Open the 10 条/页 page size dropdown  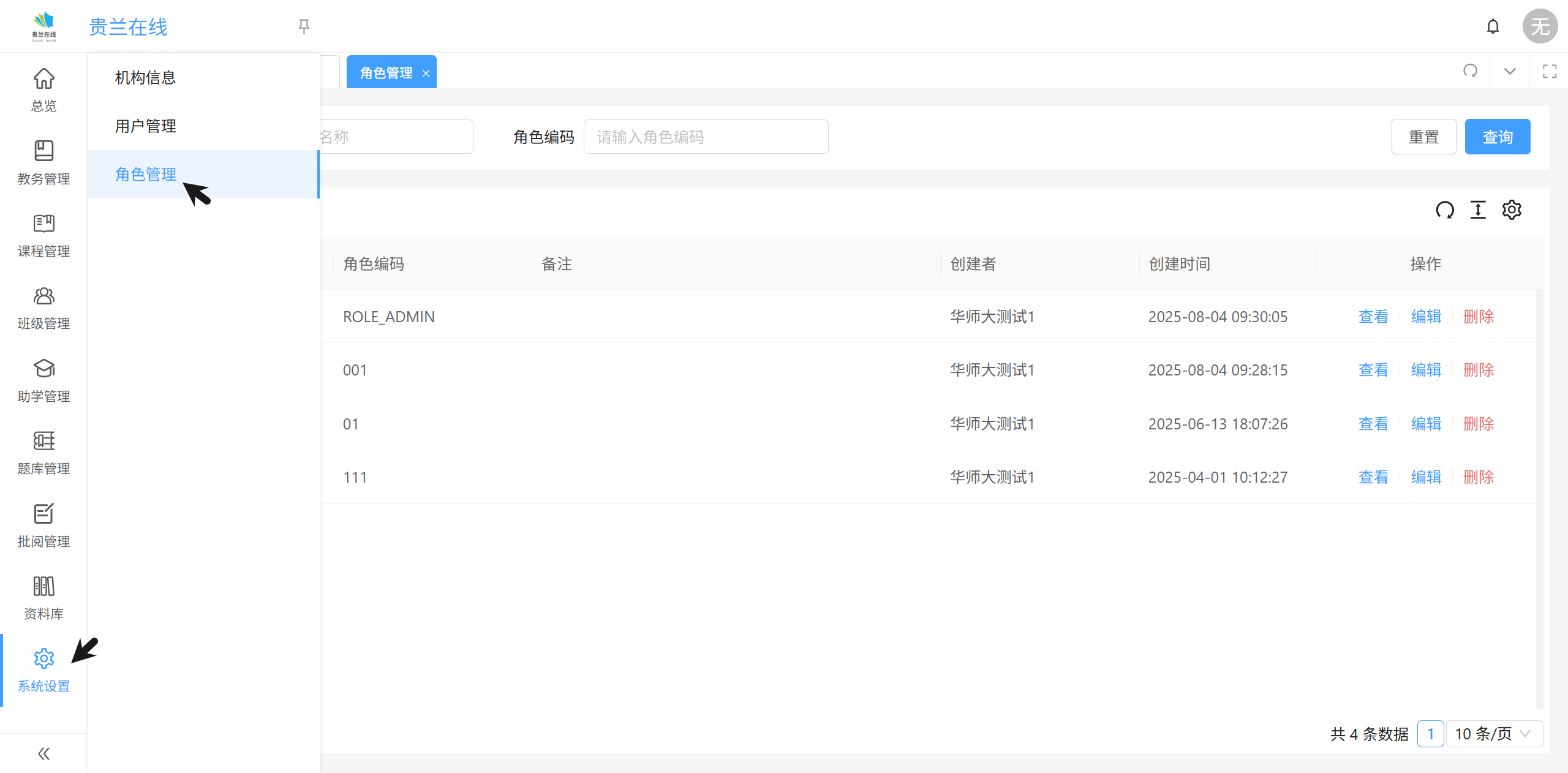[x=1493, y=734]
